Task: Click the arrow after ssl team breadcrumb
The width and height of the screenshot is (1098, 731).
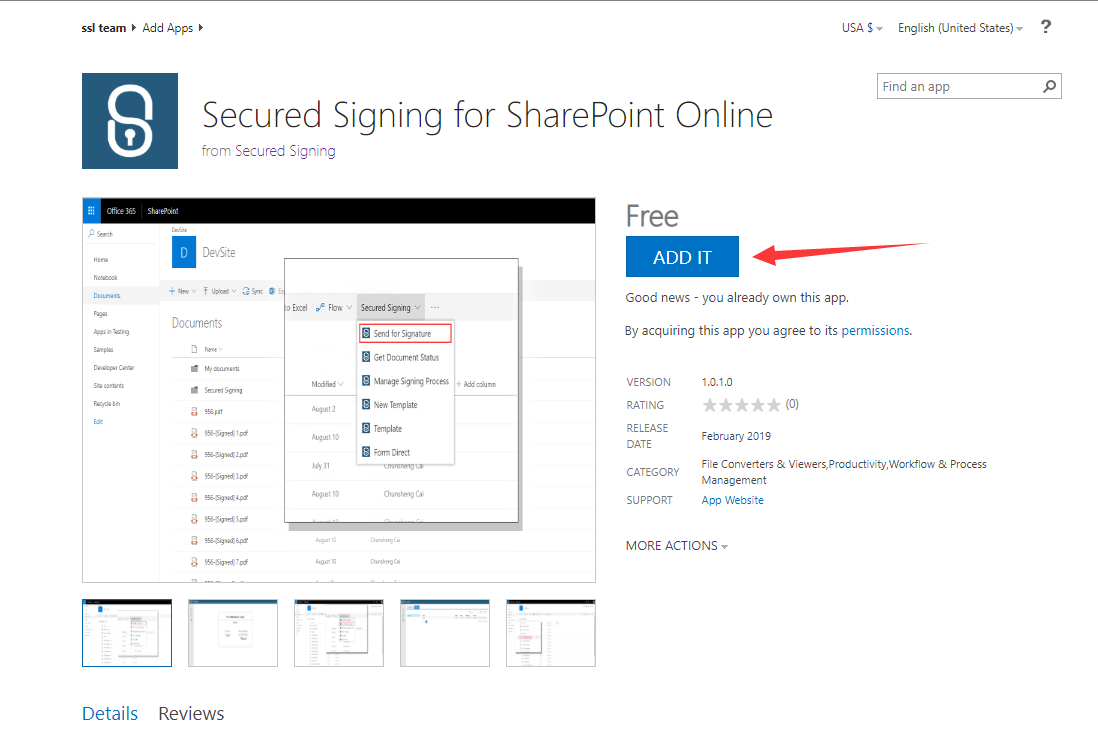Action: click(133, 28)
